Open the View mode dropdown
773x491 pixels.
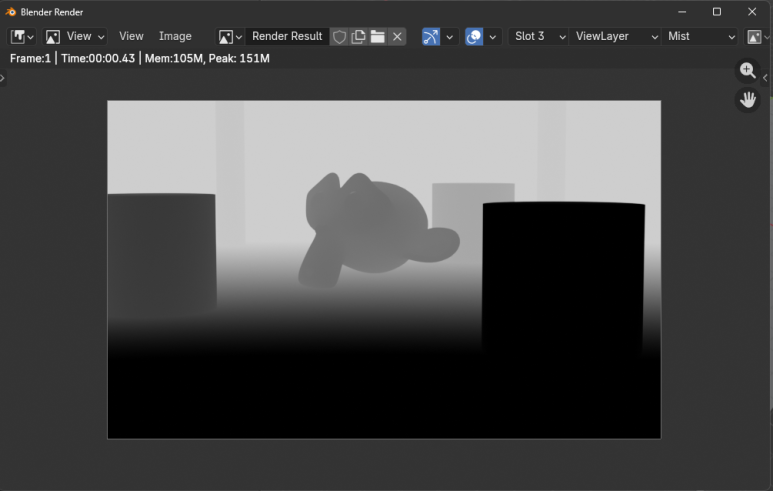(x=75, y=36)
